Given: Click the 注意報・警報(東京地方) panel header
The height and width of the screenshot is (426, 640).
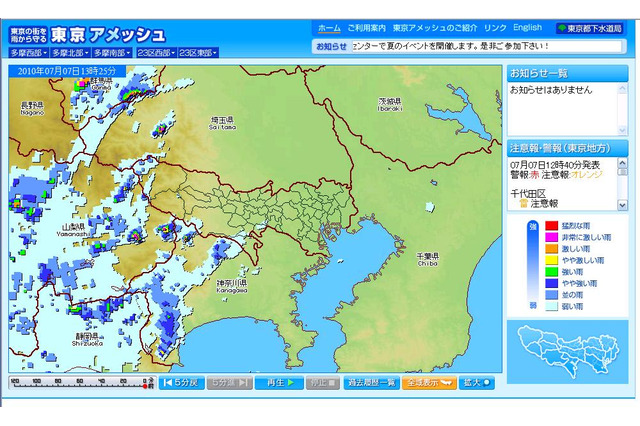Looking at the screenshot, I should coord(567,149).
